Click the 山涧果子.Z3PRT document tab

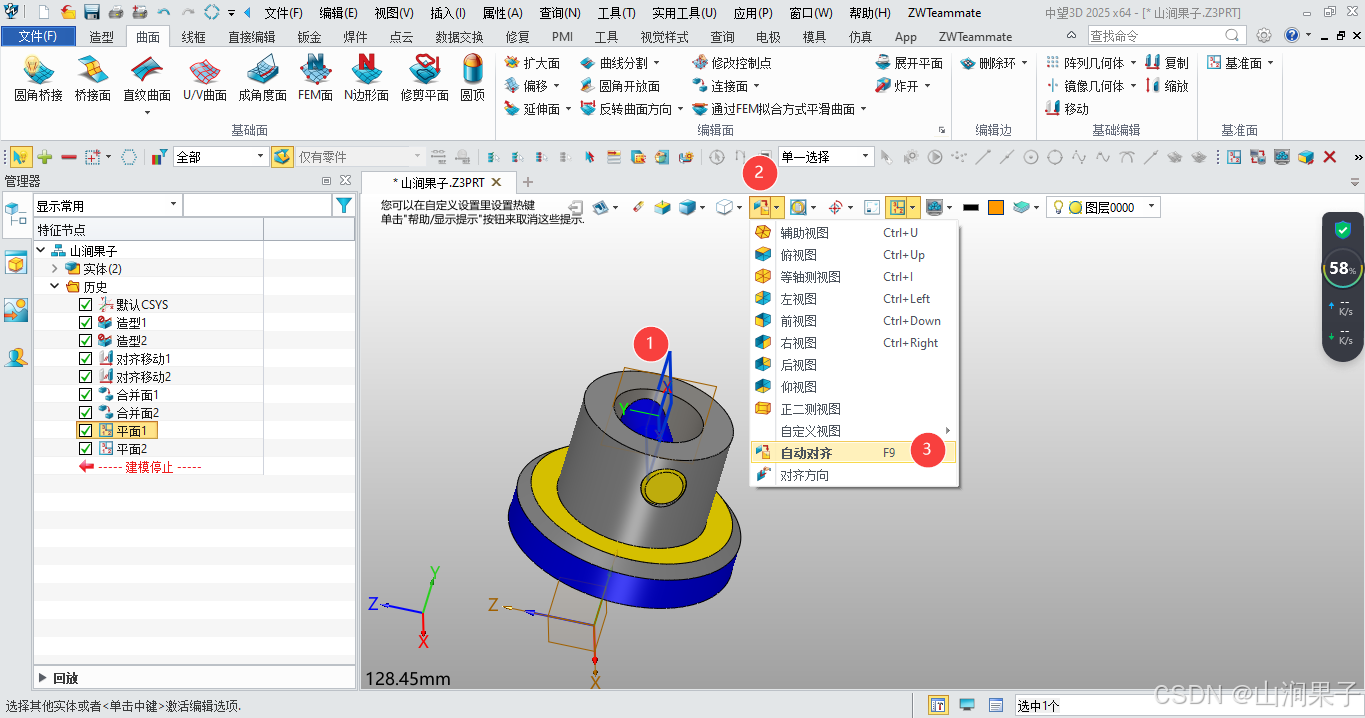click(x=438, y=183)
